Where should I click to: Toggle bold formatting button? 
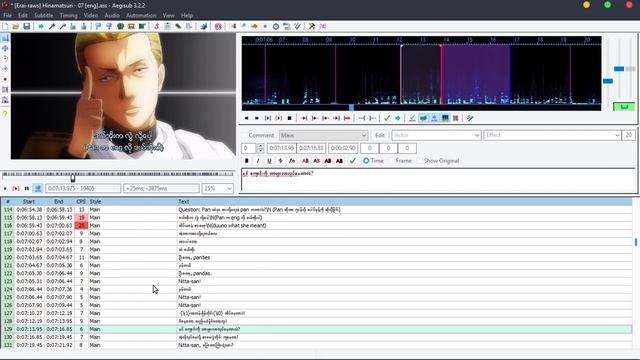coord(247,161)
